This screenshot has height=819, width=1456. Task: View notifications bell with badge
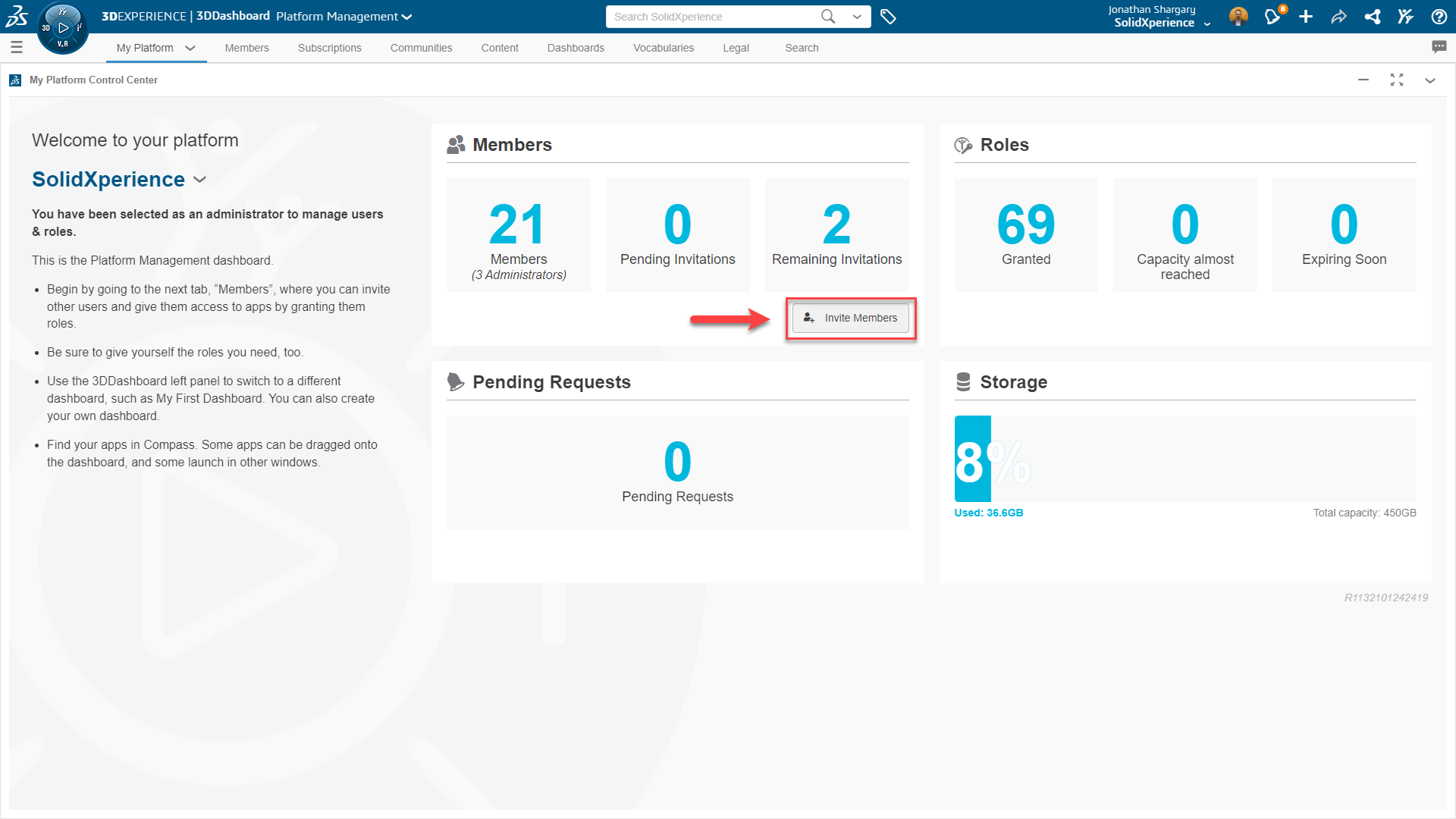[x=1273, y=16]
